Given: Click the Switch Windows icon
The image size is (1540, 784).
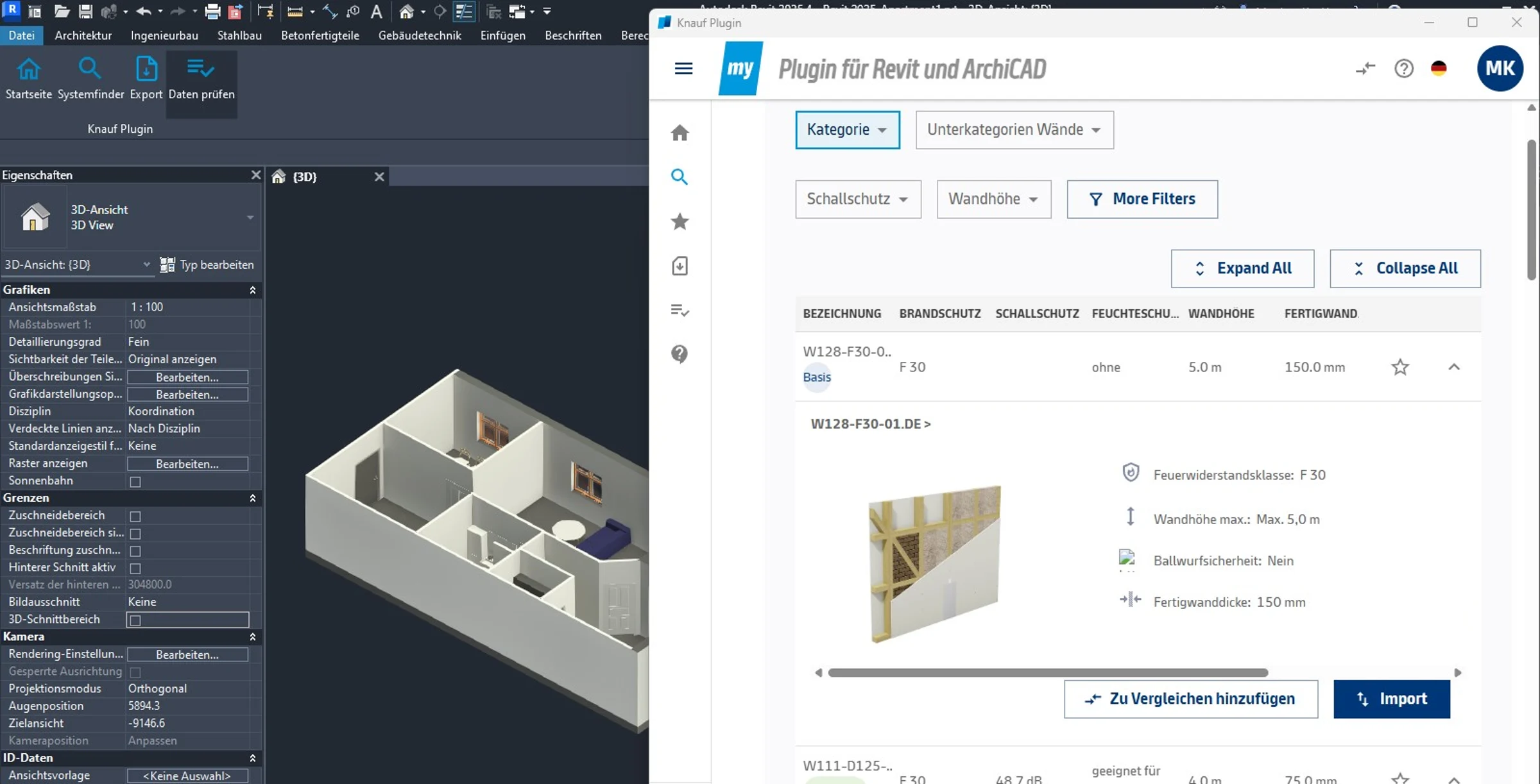Looking at the screenshot, I should (517, 11).
